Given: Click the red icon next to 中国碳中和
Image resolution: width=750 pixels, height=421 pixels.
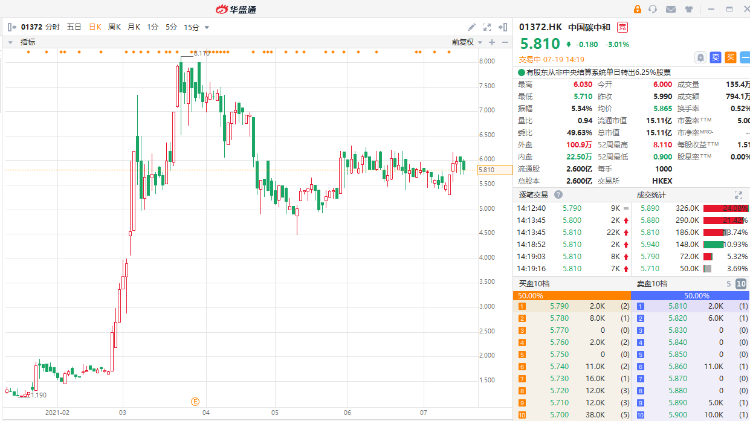Looking at the screenshot, I should tap(622, 27).
